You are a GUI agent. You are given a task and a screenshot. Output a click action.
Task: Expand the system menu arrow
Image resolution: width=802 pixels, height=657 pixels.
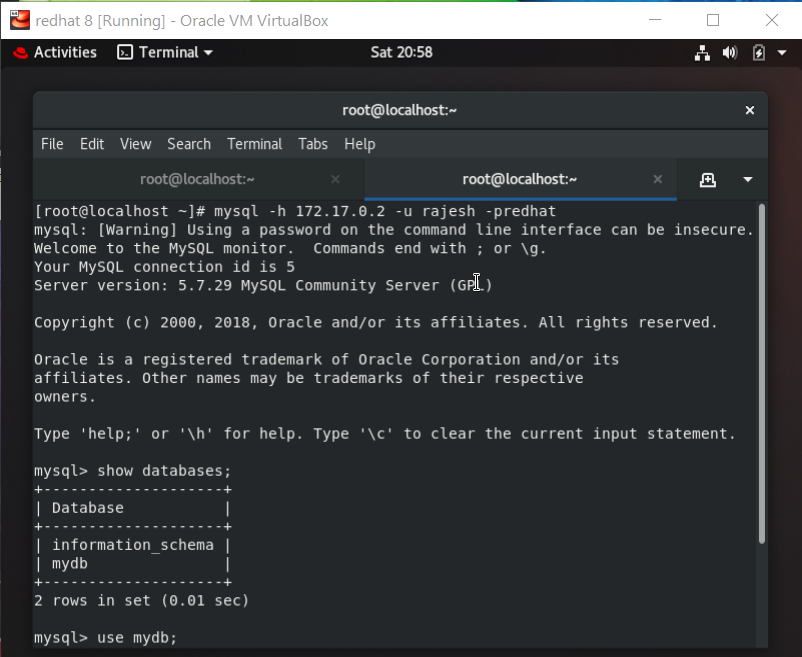(x=782, y=53)
